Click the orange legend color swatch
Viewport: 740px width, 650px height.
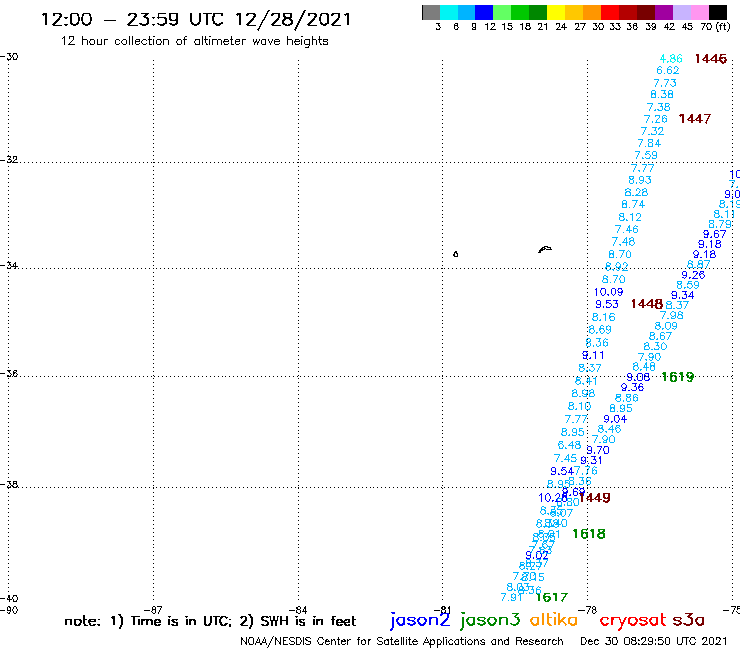[592, 12]
